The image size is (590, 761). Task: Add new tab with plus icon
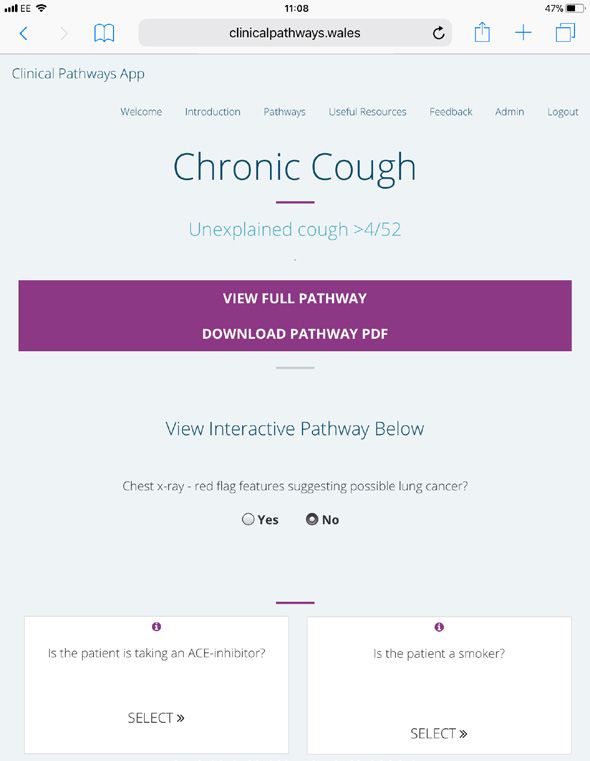coord(523,33)
